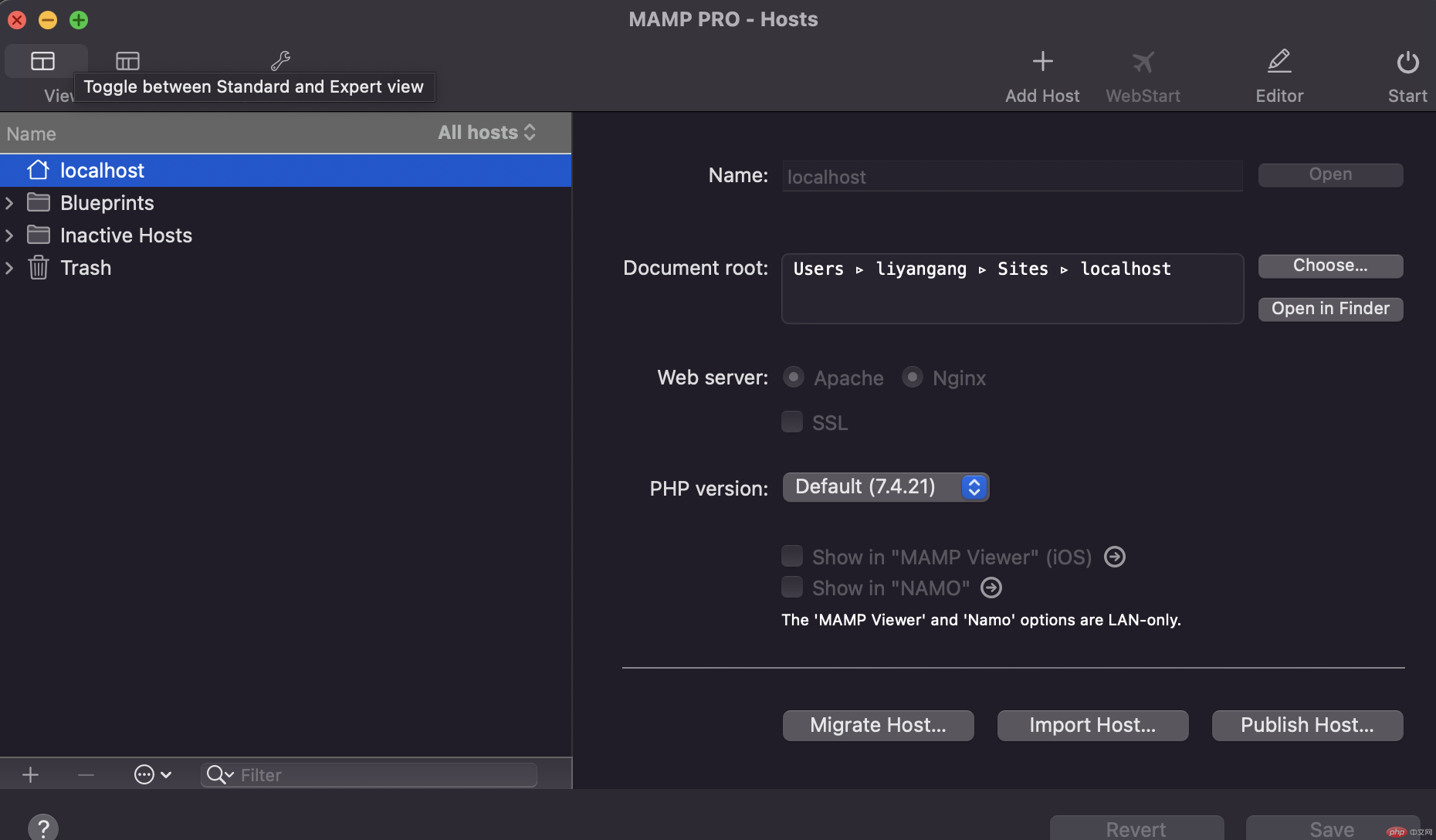Select the localhost house icon
Viewport: 1436px width, 840px height.
pos(38,170)
